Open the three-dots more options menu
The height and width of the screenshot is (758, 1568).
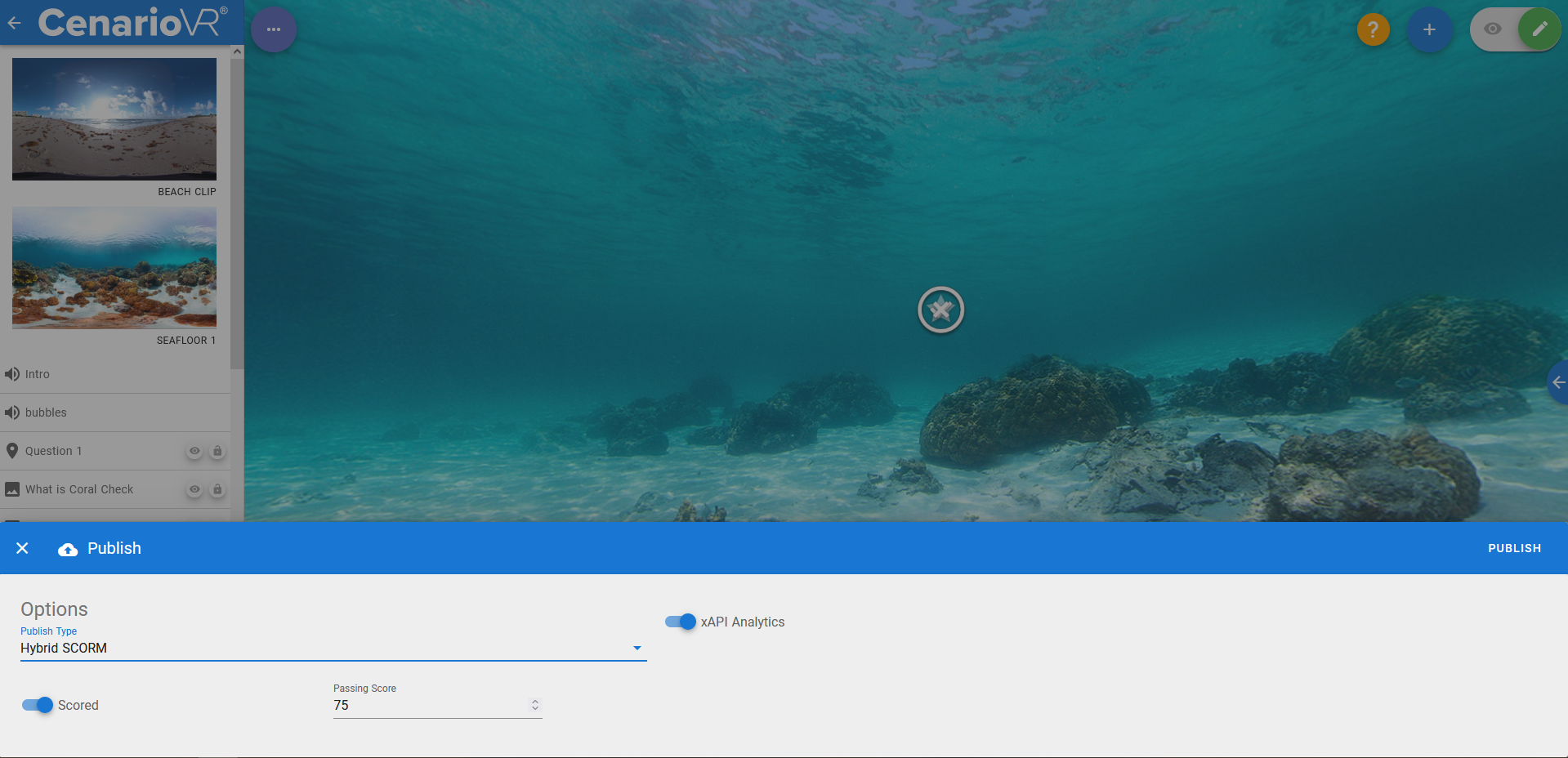(274, 29)
